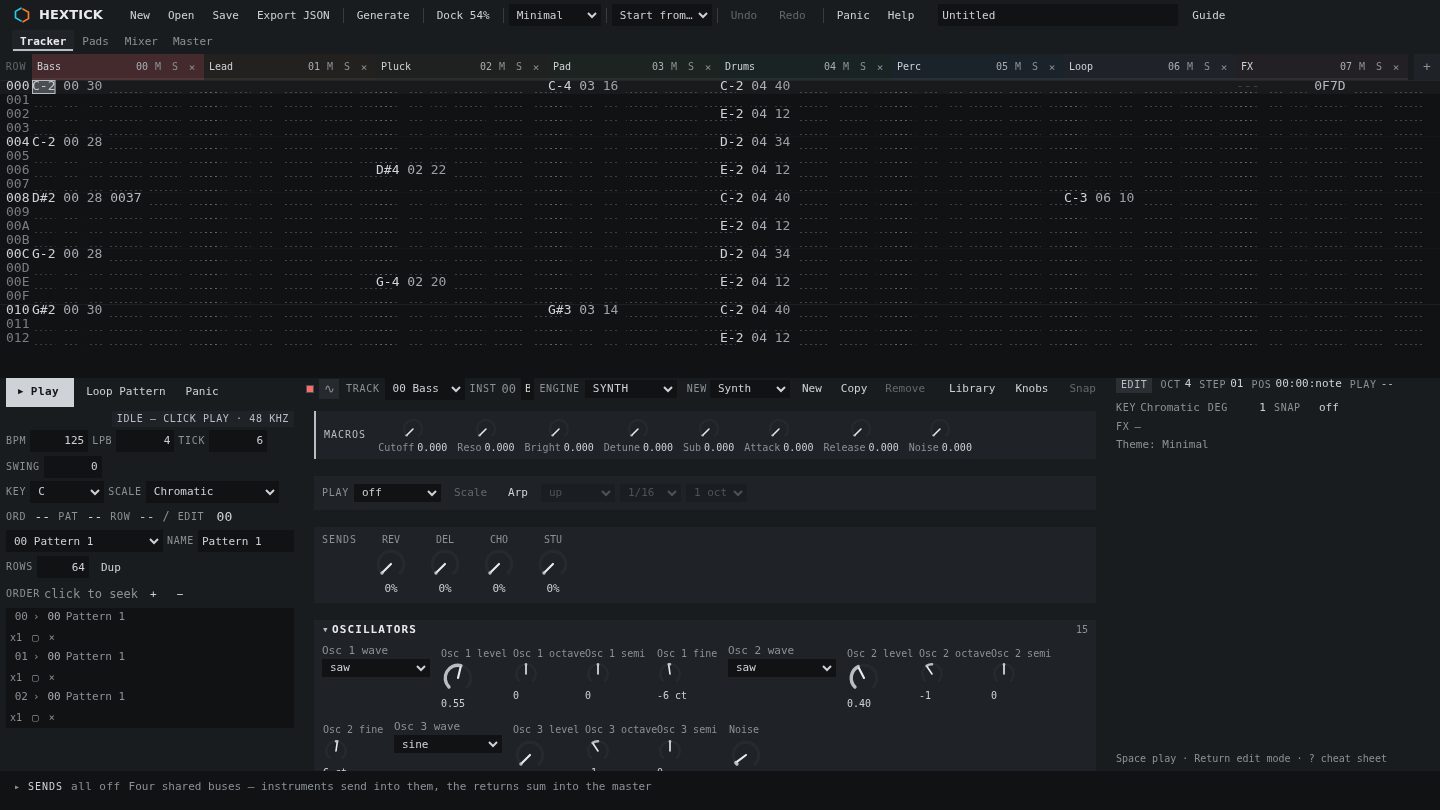Switch to the Mixer tab
The width and height of the screenshot is (1440, 810).
[x=141, y=41]
